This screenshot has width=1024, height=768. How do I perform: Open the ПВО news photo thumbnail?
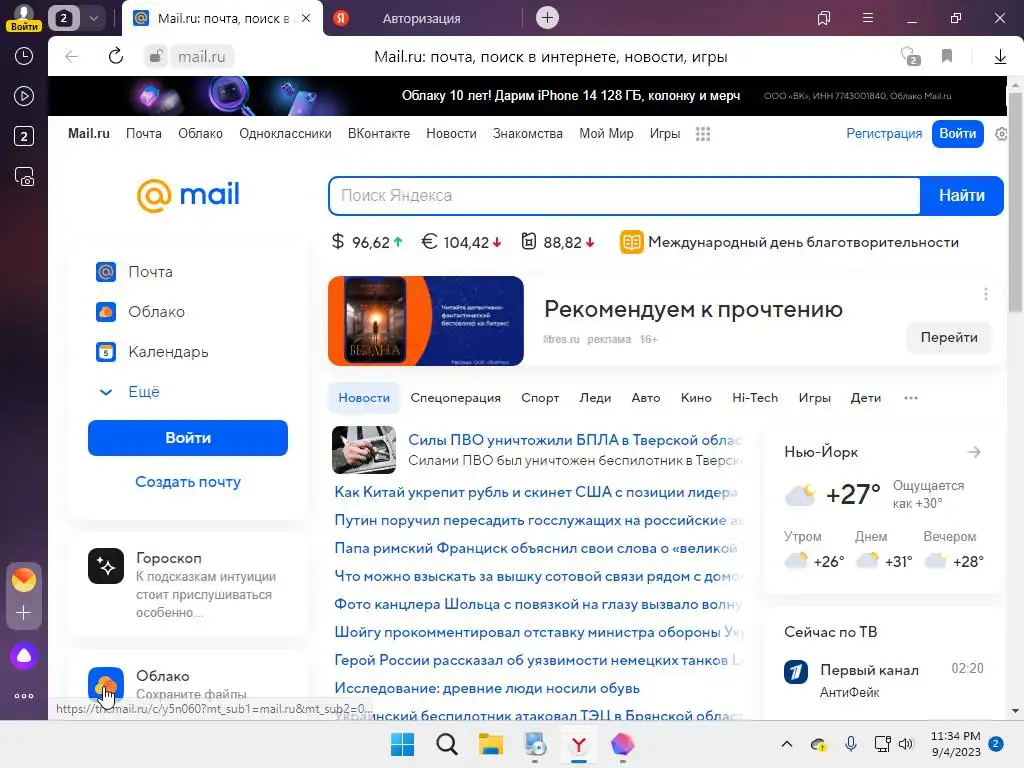[364, 450]
